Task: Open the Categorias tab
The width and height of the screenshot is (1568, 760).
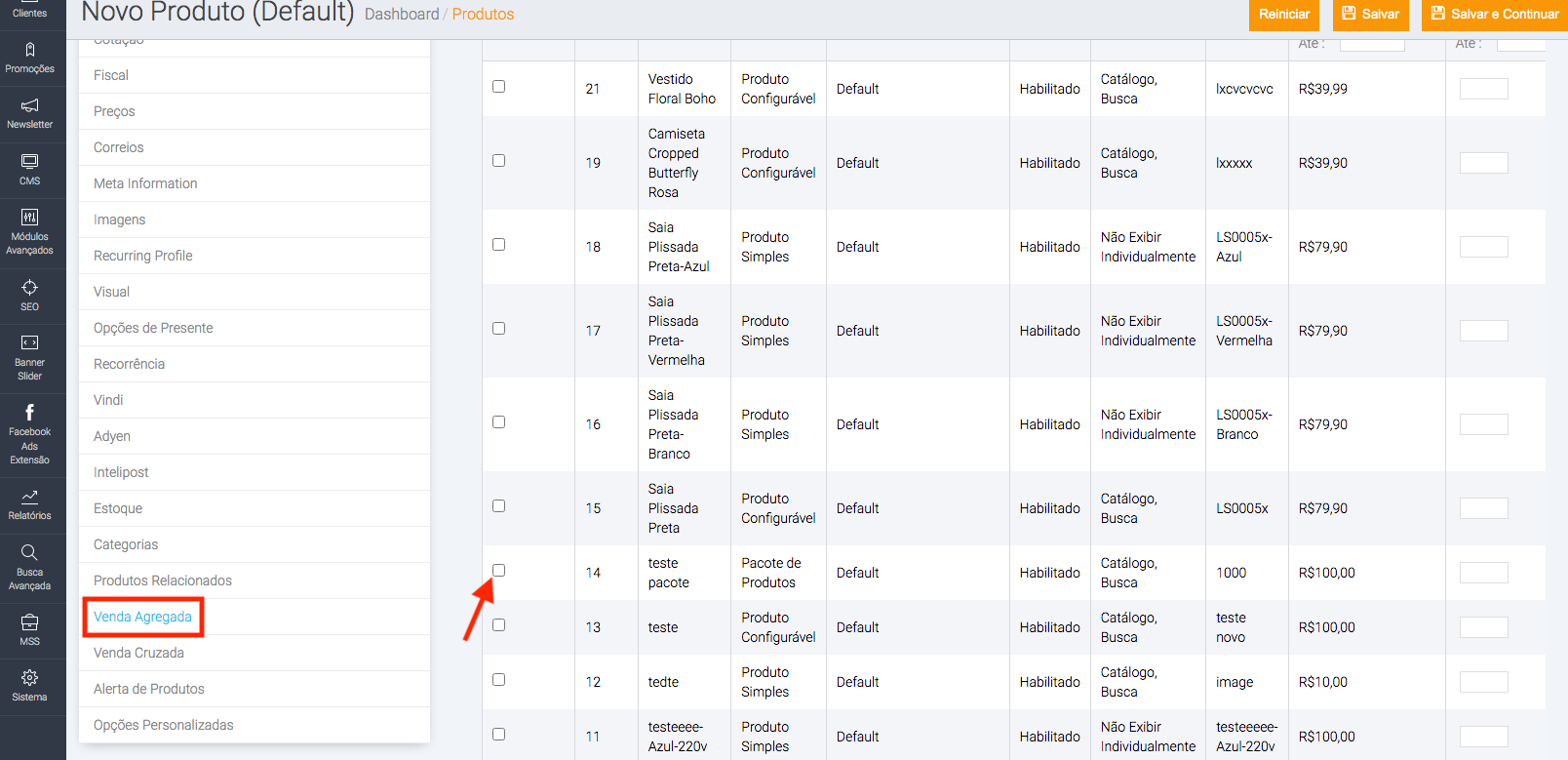Action: [x=255, y=544]
